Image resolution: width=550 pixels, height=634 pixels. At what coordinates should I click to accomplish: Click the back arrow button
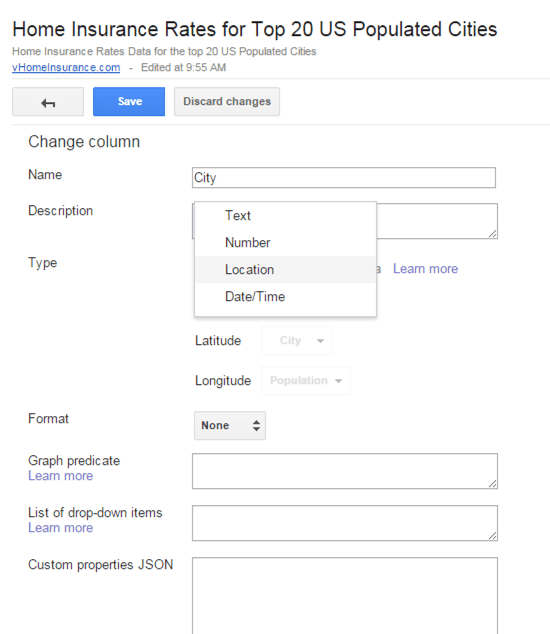48,101
